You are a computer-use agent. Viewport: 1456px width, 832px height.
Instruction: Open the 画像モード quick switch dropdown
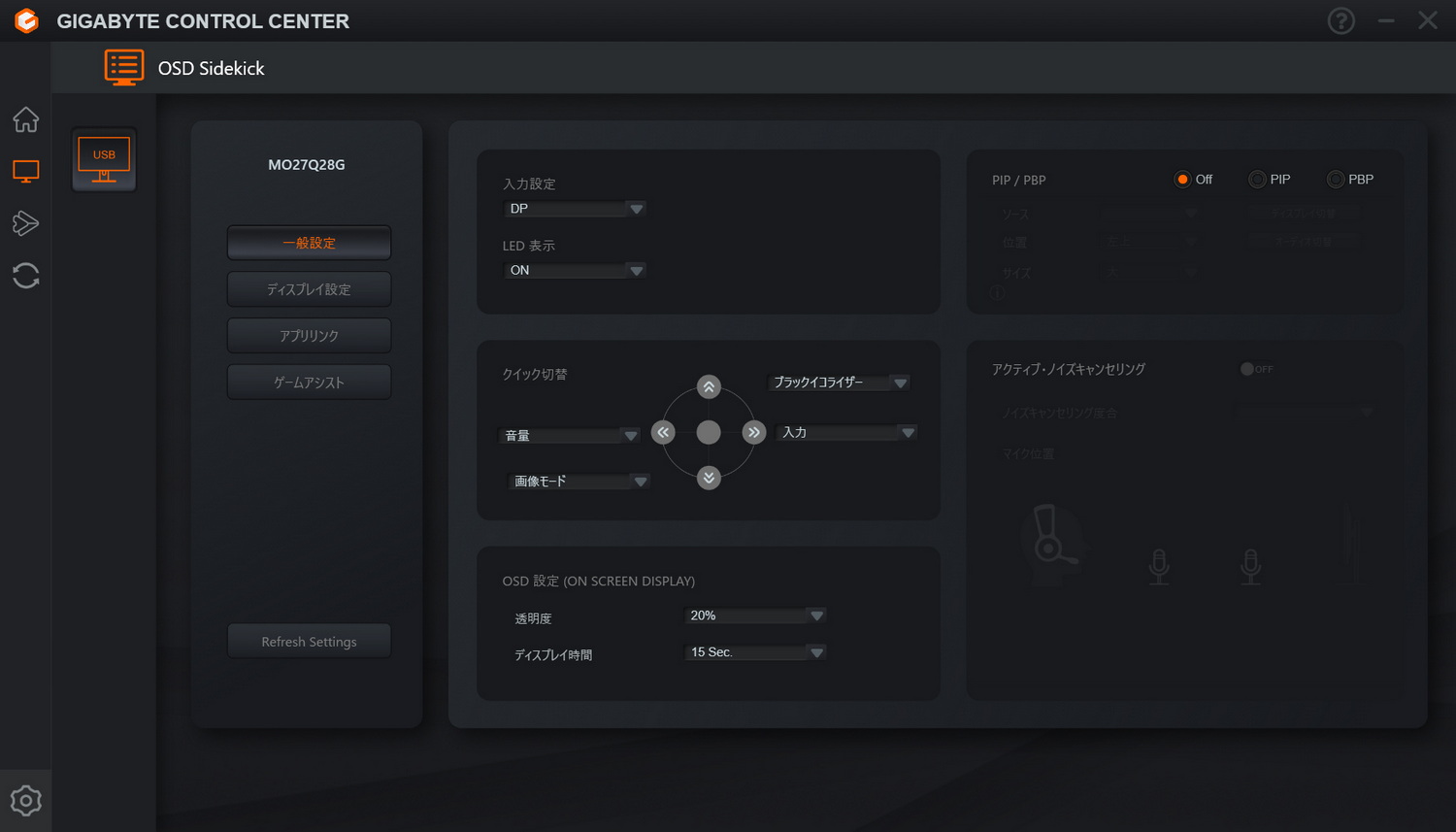click(579, 482)
